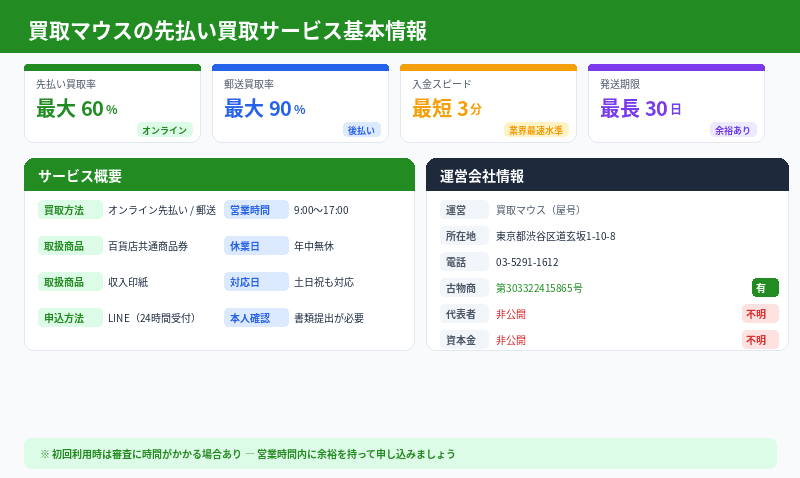The height and width of the screenshot is (478, 800).
Task: Select the text オンライン先払い / 郵送
Action: pos(162,210)
